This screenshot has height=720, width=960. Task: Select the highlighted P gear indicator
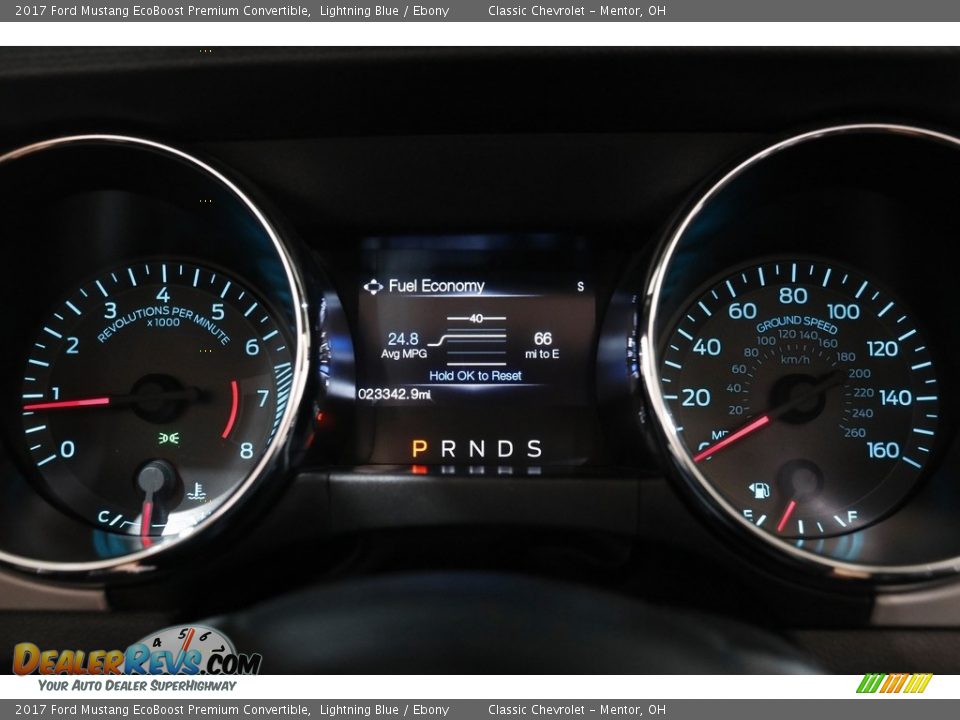pos(419,449)
